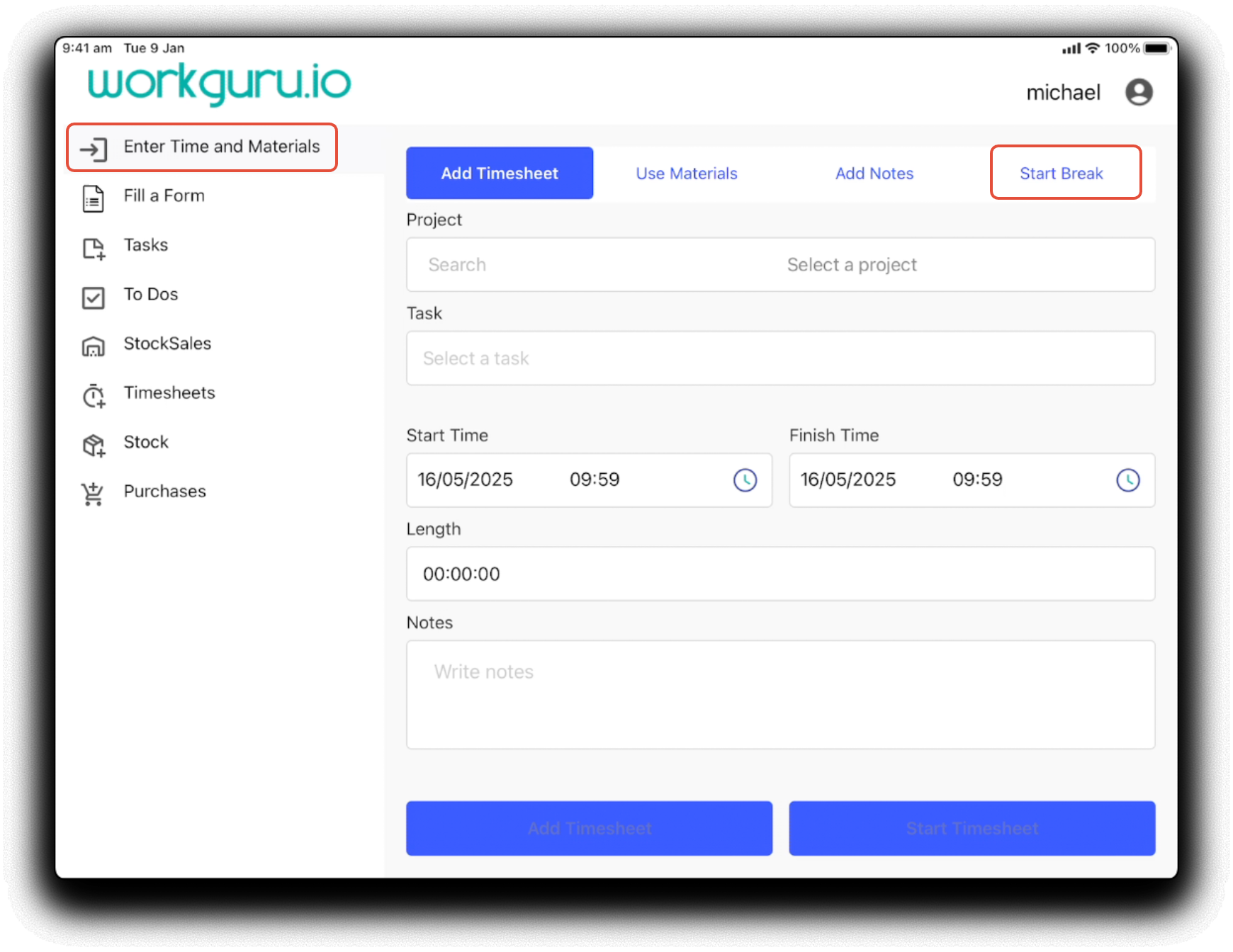Switch to the Use Materials tab
This screenshot has width=1233, height=952.
(687, 174)
